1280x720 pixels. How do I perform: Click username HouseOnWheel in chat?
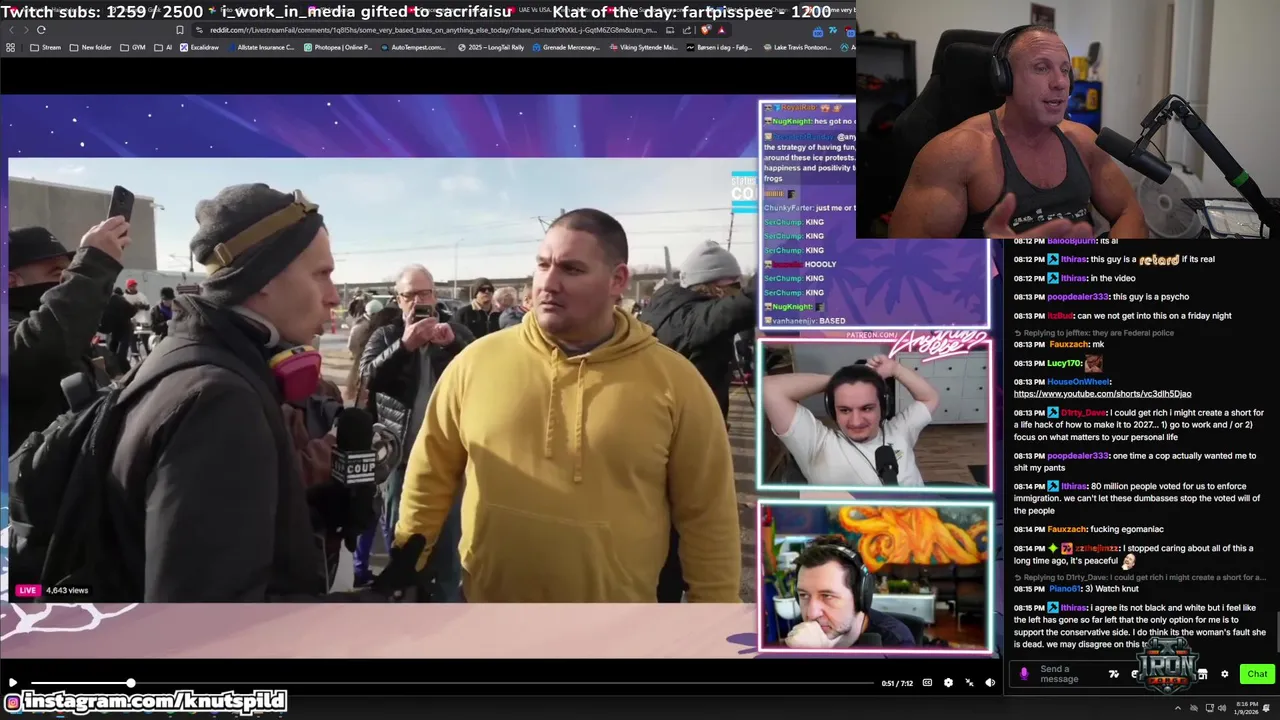(1079, 381)
